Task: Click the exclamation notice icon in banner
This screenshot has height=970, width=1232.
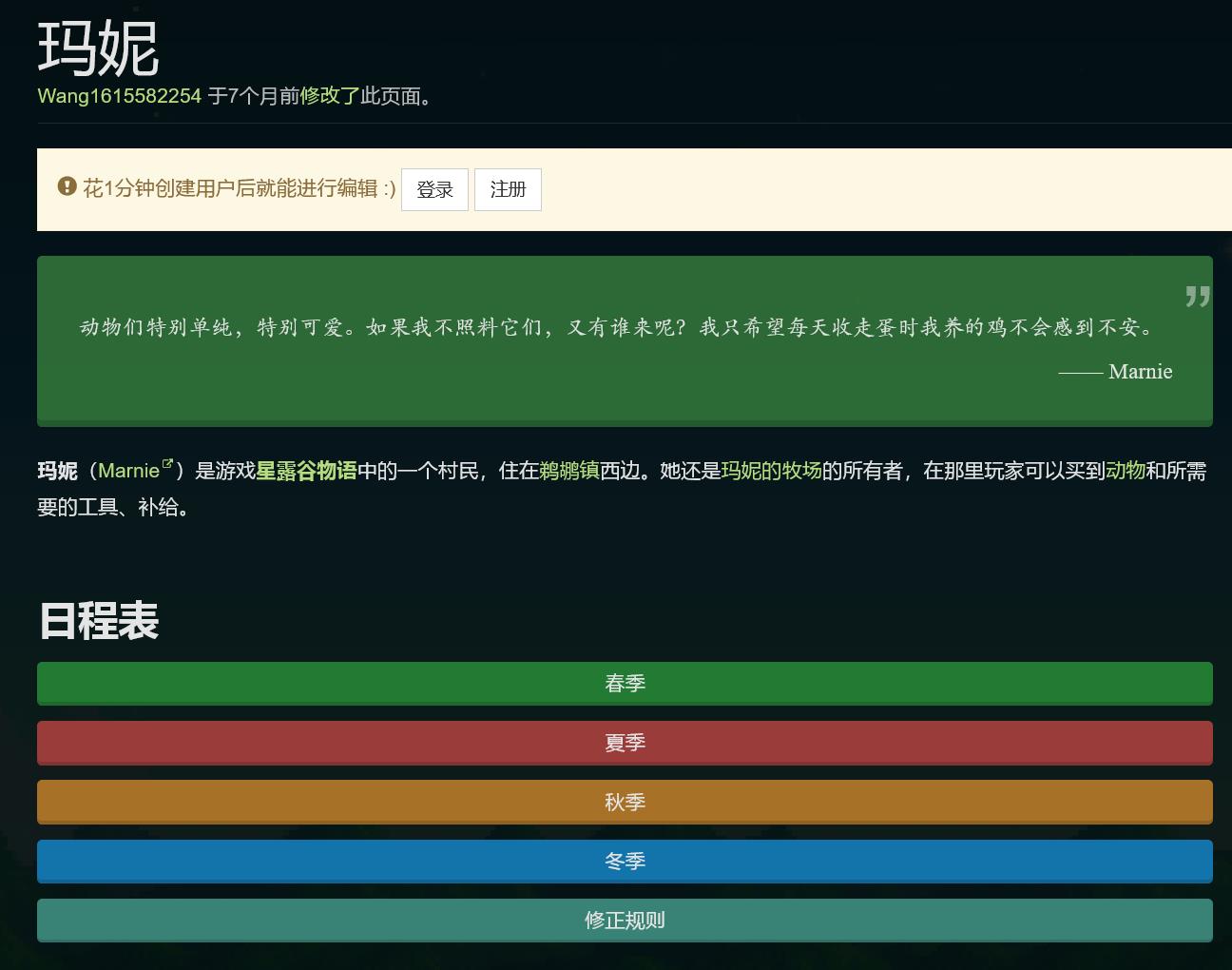Action: (x=67, y=186)
